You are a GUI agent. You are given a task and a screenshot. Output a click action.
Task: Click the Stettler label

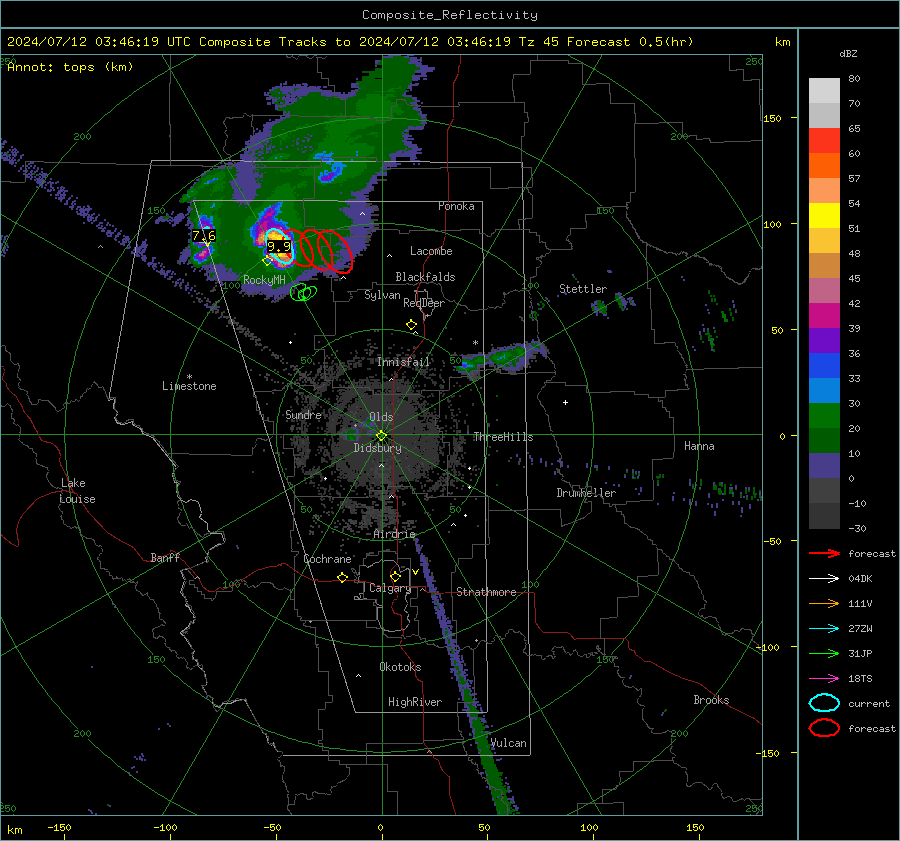(583, 289)
